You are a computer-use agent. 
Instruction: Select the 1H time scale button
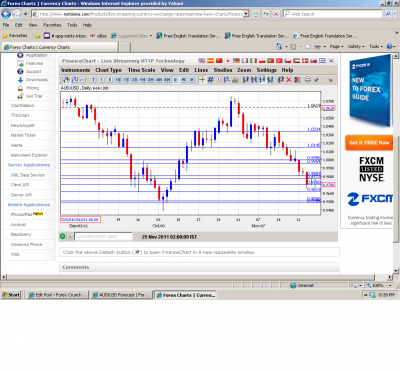[x=143, y=80]
